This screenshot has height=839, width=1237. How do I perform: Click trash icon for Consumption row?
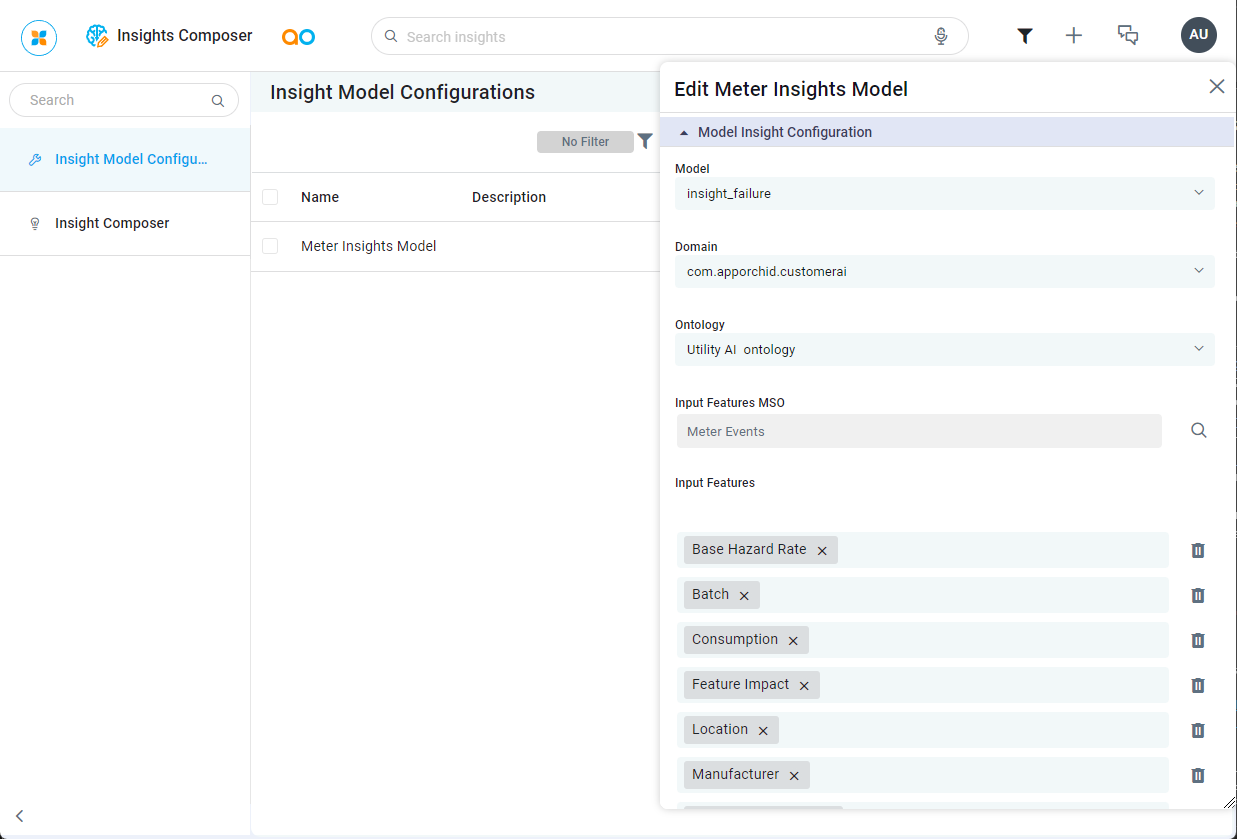(1197, 640)
